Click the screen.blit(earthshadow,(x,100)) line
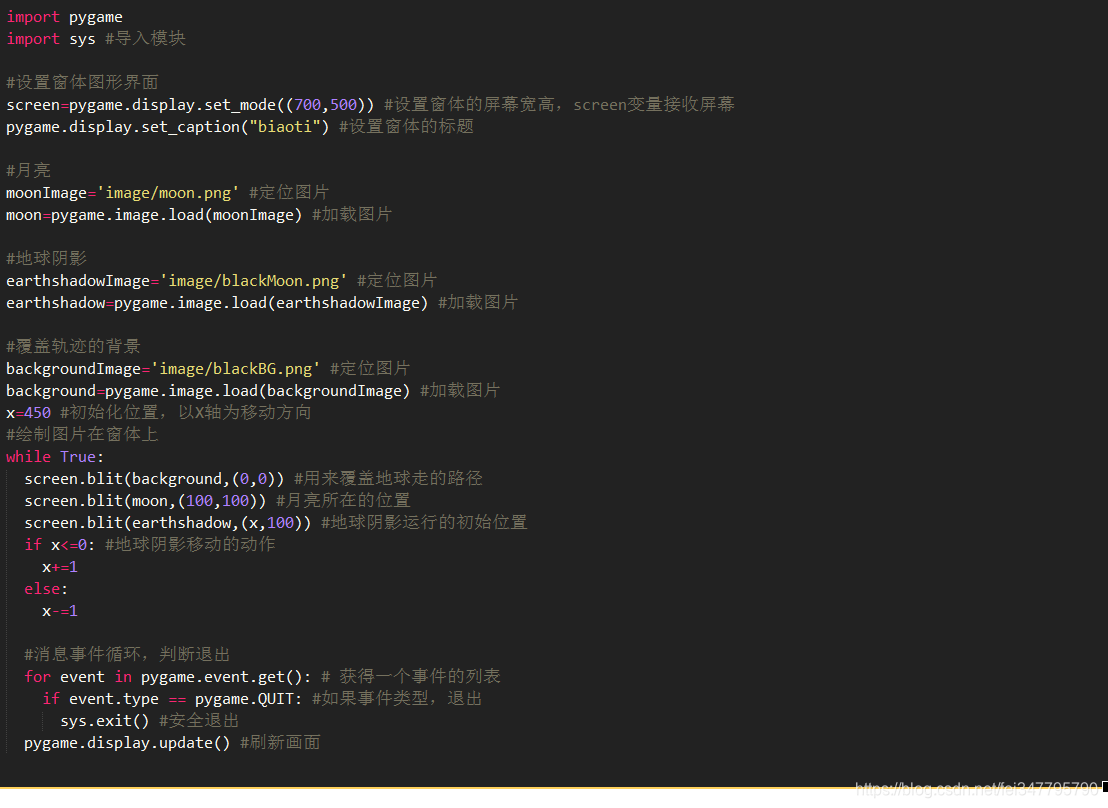The image size is (1108, 808). coord(276,523)
